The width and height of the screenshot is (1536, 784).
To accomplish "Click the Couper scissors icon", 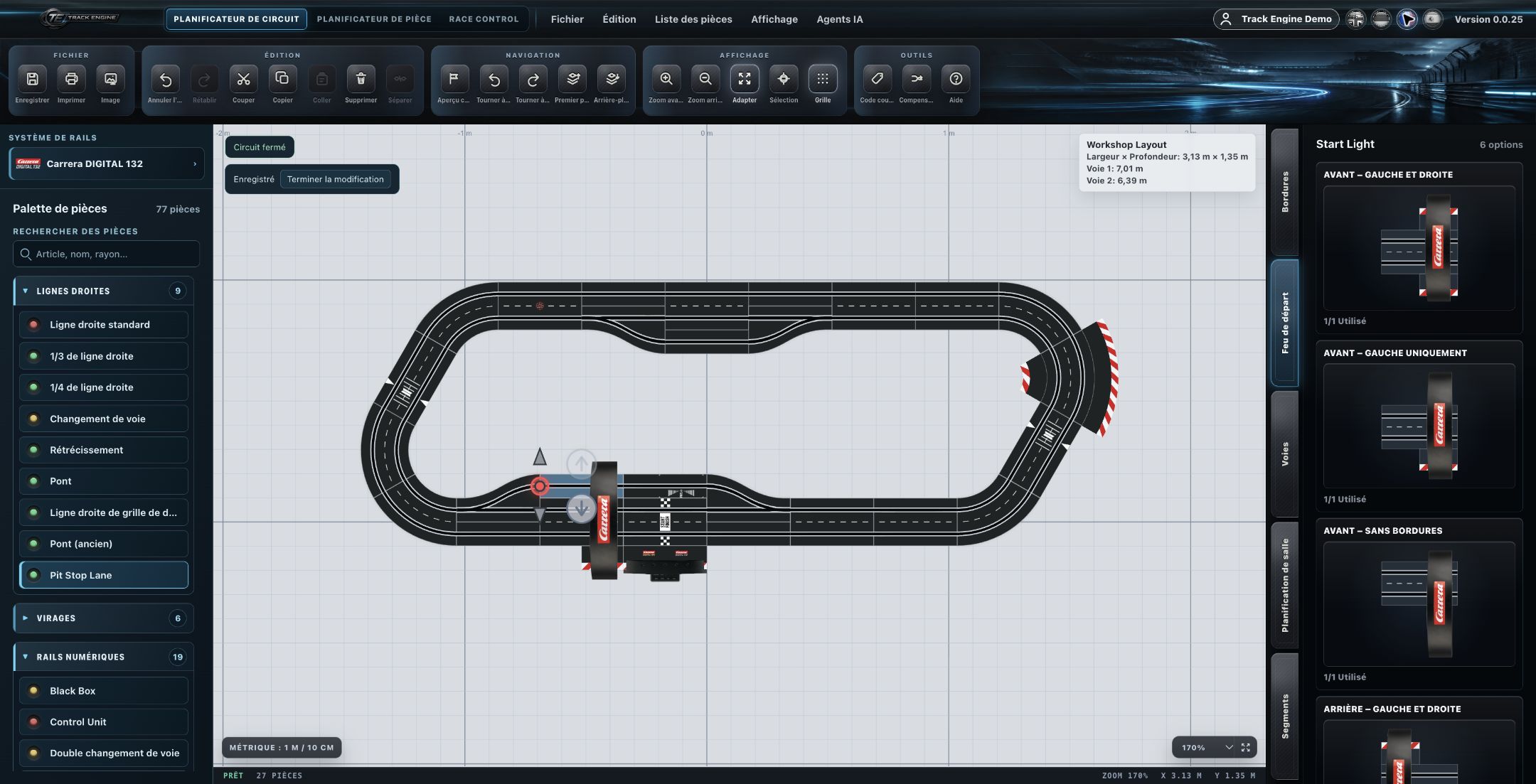I will point(243,79).
